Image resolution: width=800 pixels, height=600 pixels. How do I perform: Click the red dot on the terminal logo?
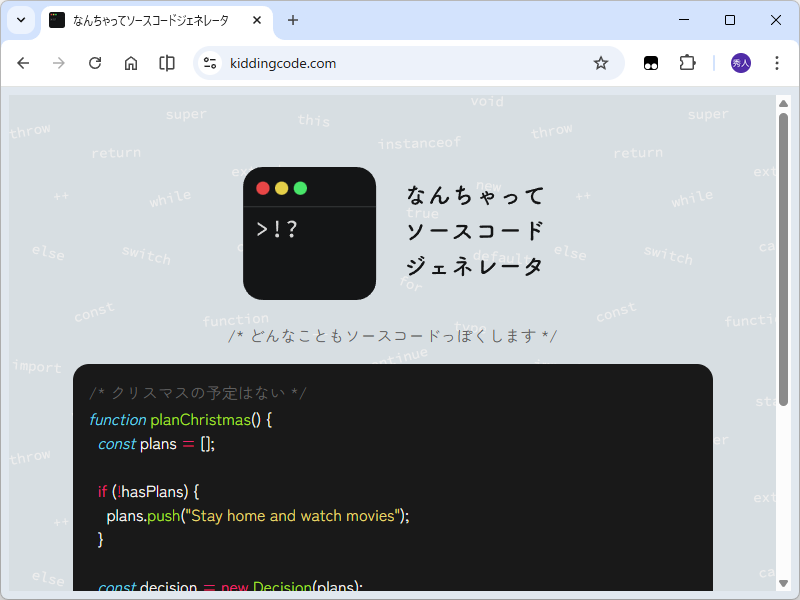click(x=261, y=187)
